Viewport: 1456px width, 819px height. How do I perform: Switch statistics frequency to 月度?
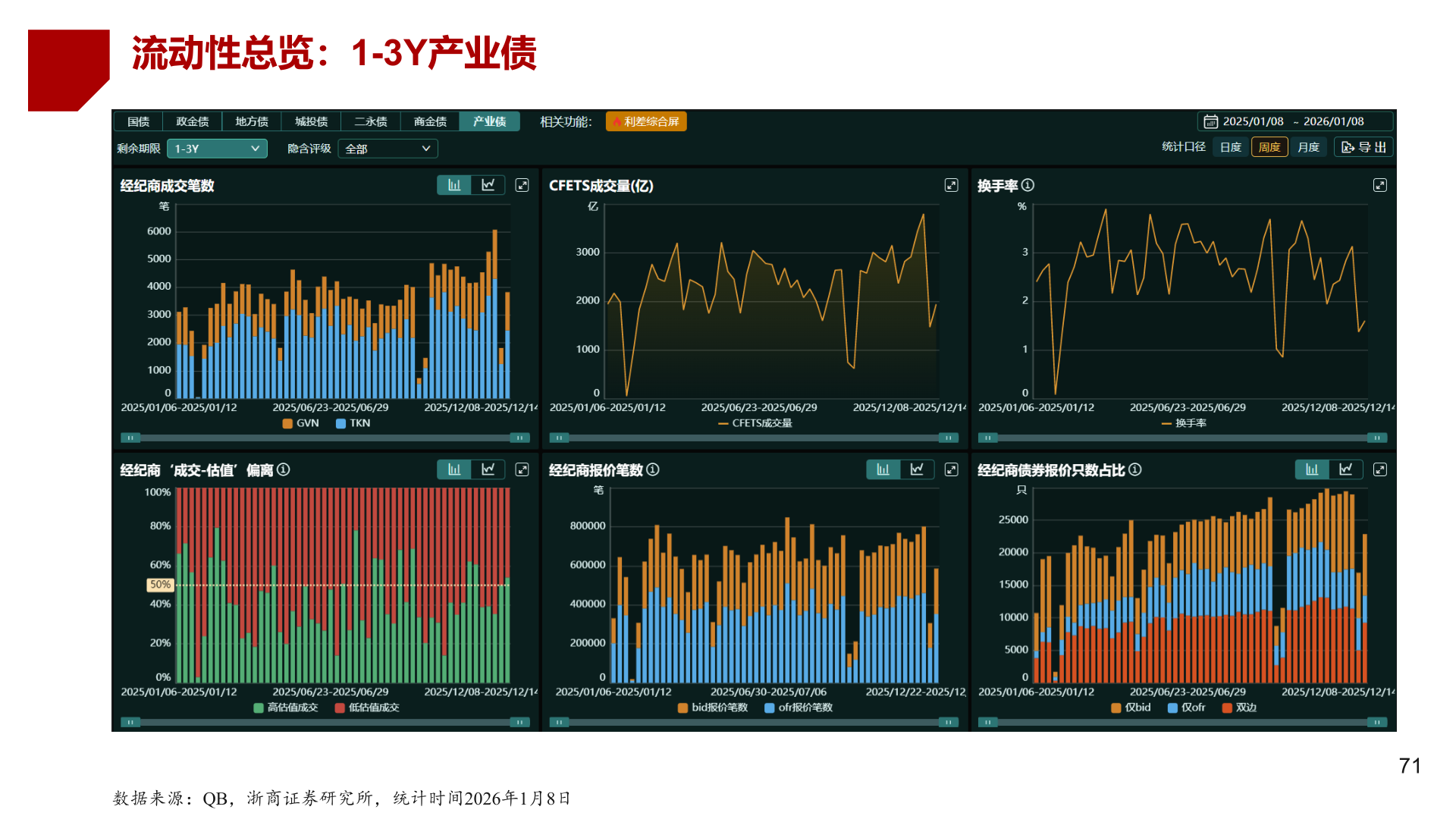click(x=1309, y=147)
